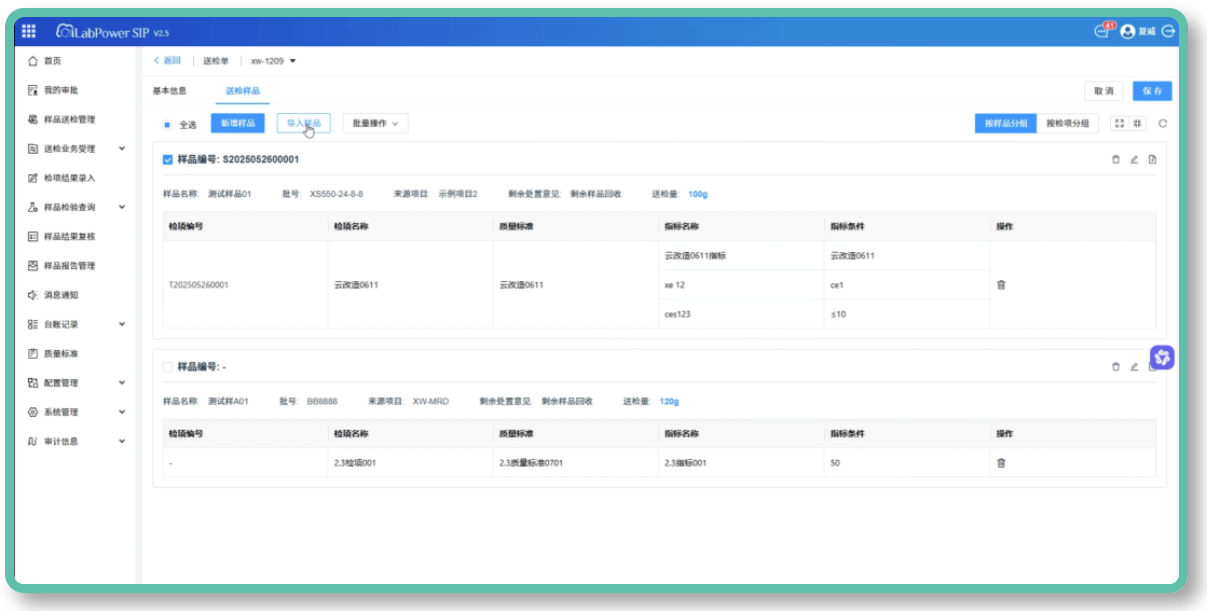Click the 保存 button
Viewport: 1207px width, 611px height.
pyautogui.click(x=1152, y=91)
